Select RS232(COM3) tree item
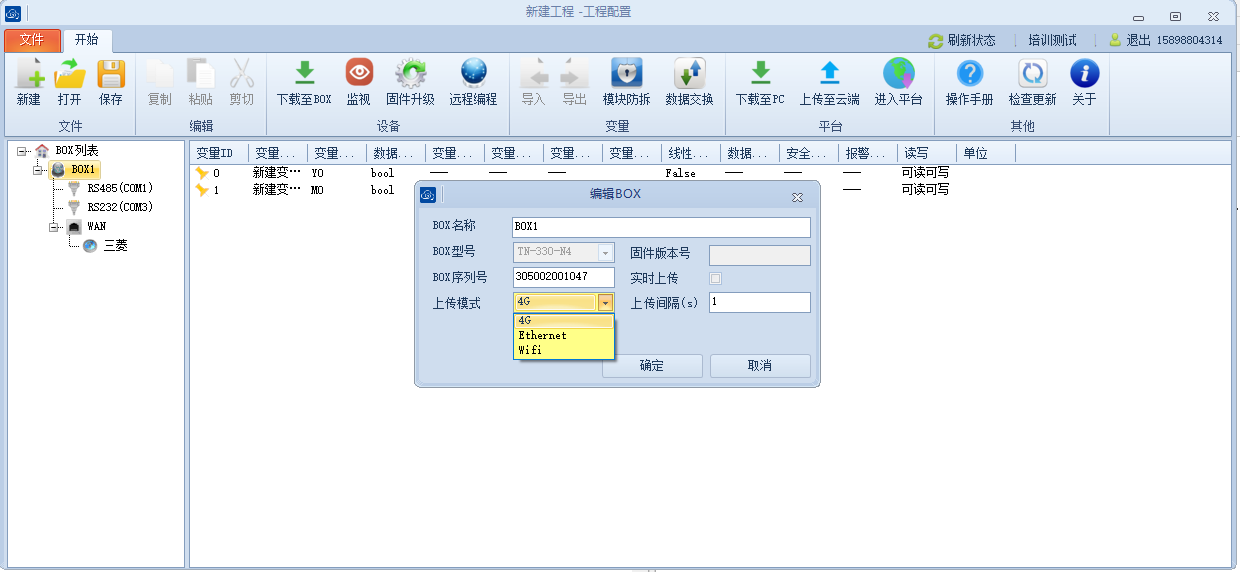 [x=120, y=207]
